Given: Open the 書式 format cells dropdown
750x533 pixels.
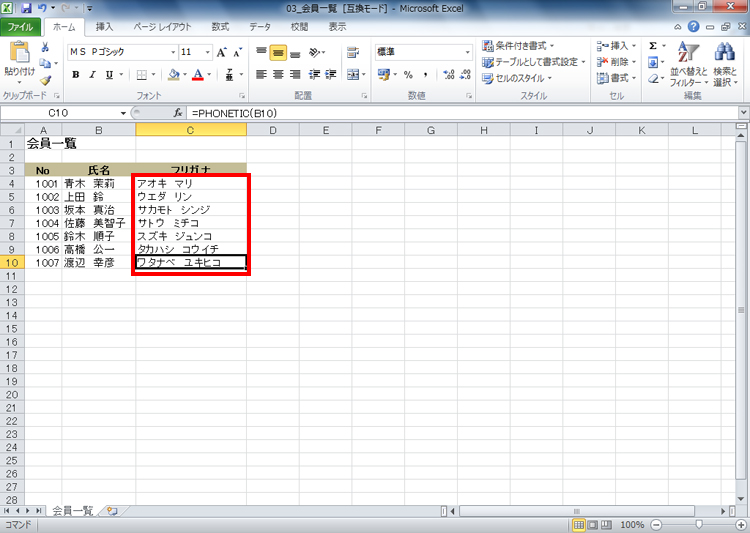Looking at the screenshot, I should (617, 78).
